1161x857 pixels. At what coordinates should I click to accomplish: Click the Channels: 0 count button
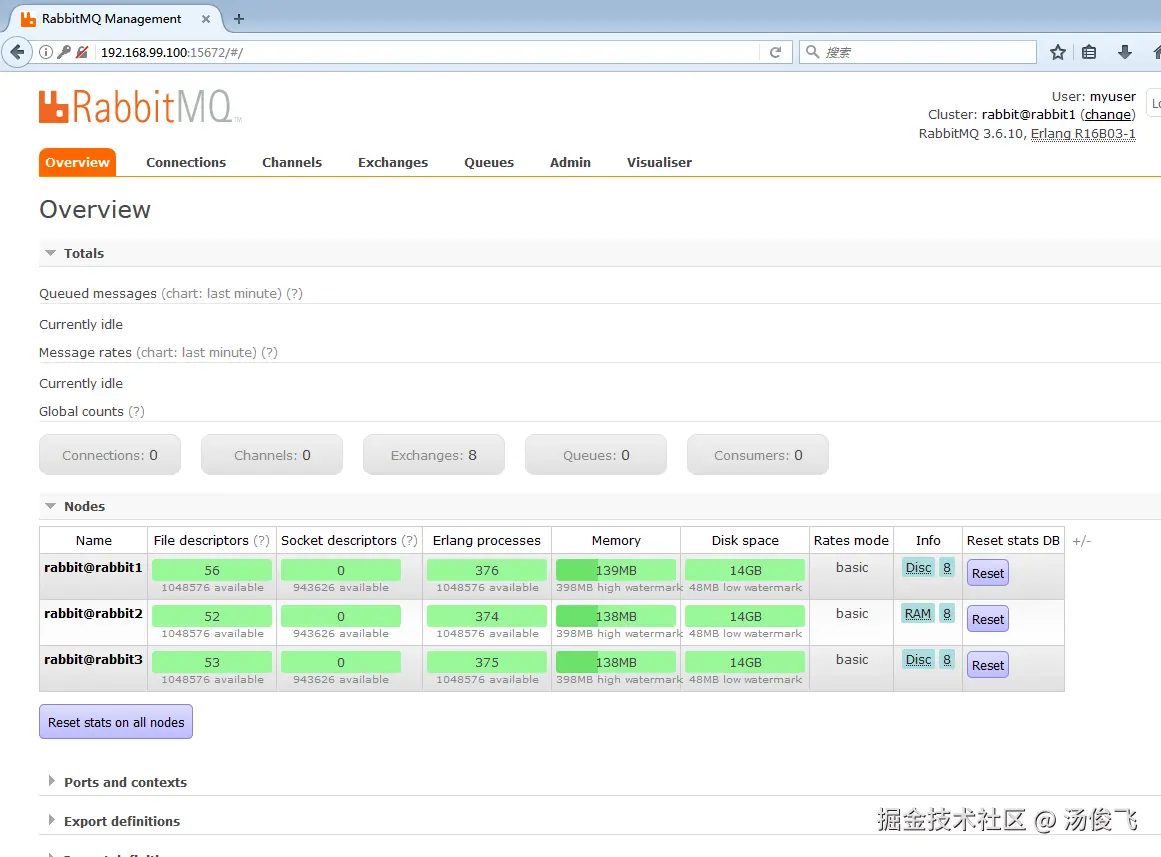pos(272,455)
